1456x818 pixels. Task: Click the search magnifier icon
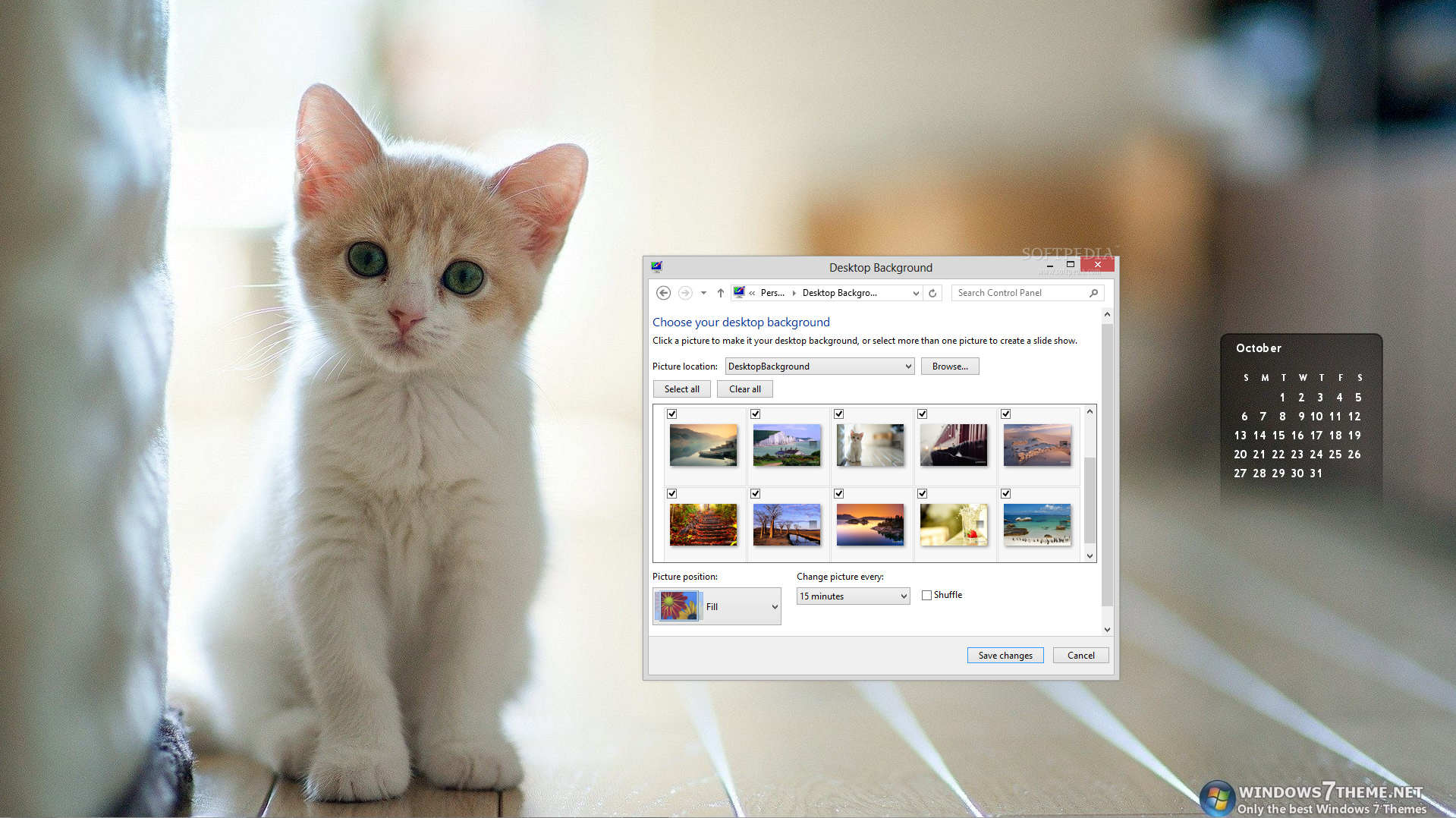[x=1093, y=293]
